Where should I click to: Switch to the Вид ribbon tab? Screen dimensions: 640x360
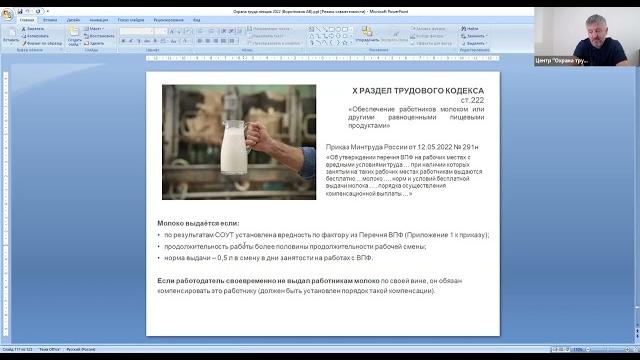(x=197, y=20)
